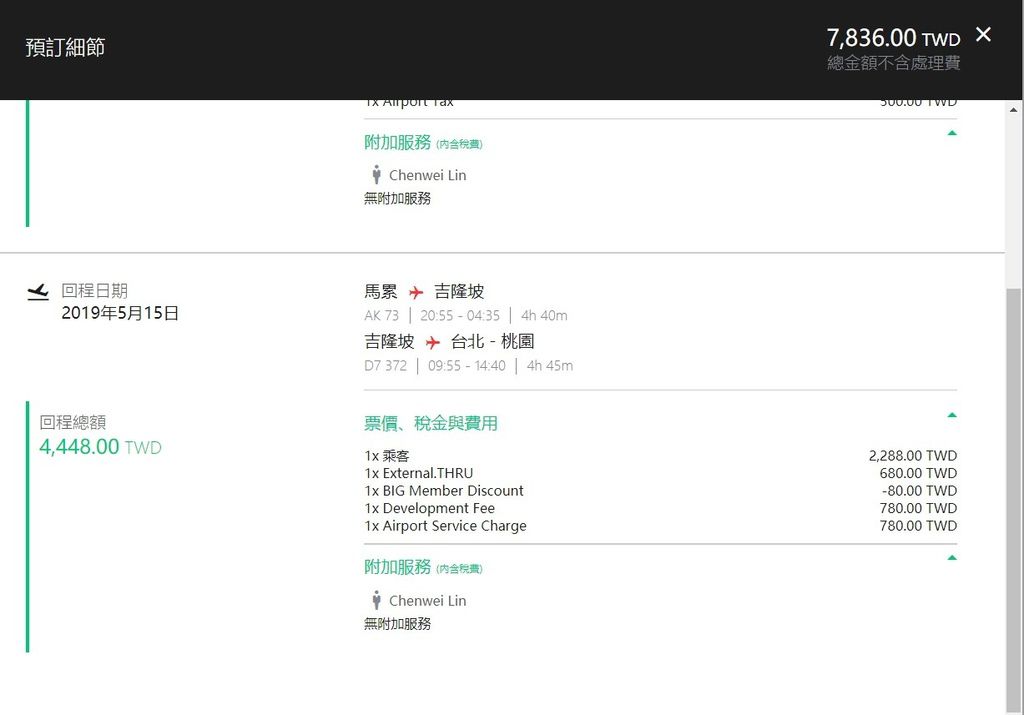Click the D7 372 flight number
The width and height of the screenshot is (1024, 715).
[385, 366]
